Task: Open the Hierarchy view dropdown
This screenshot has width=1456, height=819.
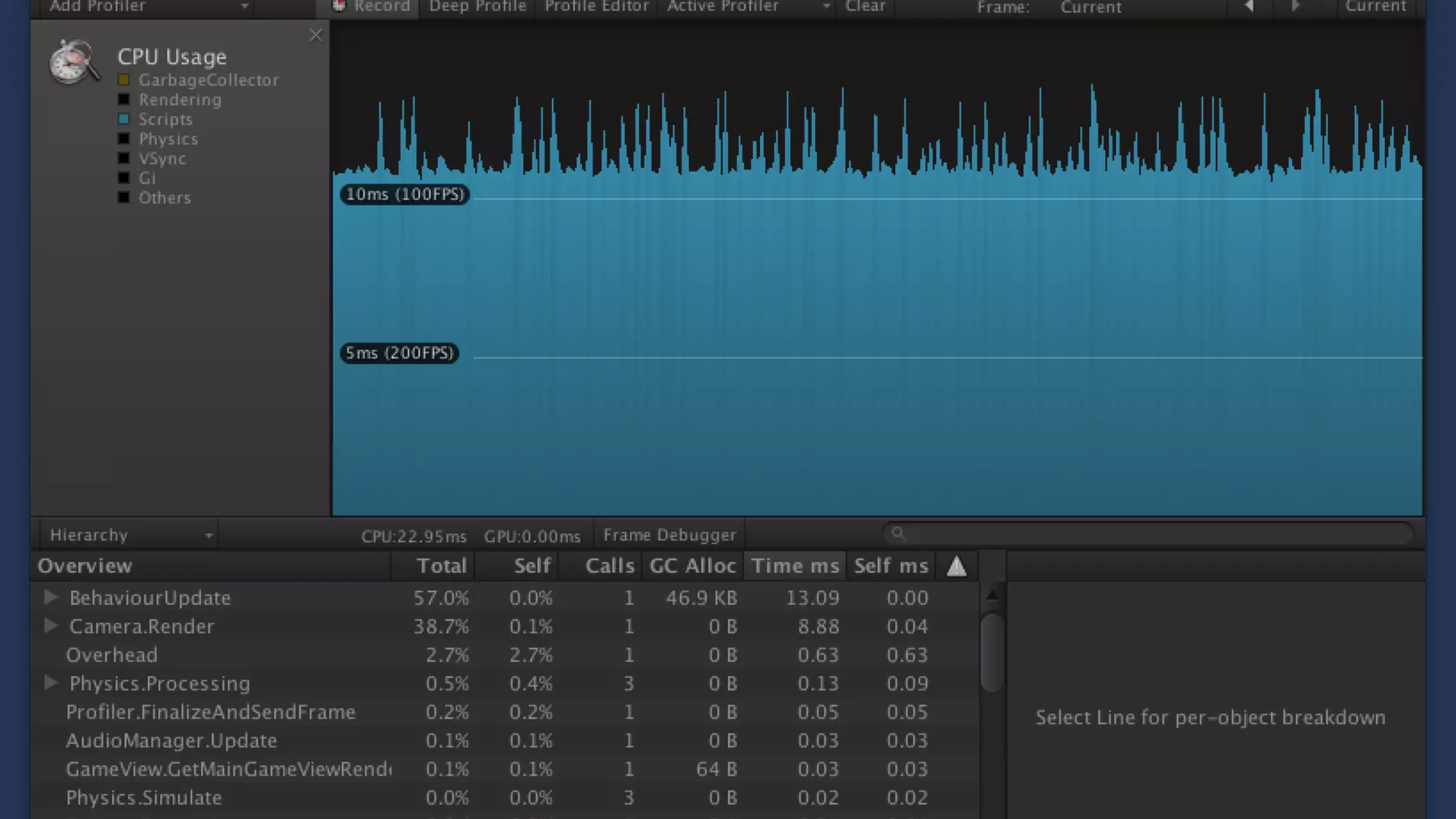Action: (129, 535)
